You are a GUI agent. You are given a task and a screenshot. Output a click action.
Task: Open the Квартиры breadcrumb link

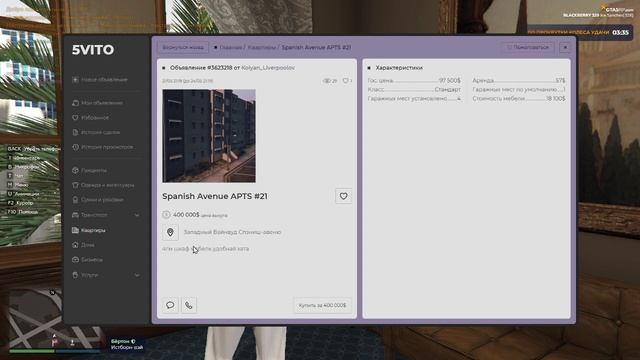[x=262, y=47]
